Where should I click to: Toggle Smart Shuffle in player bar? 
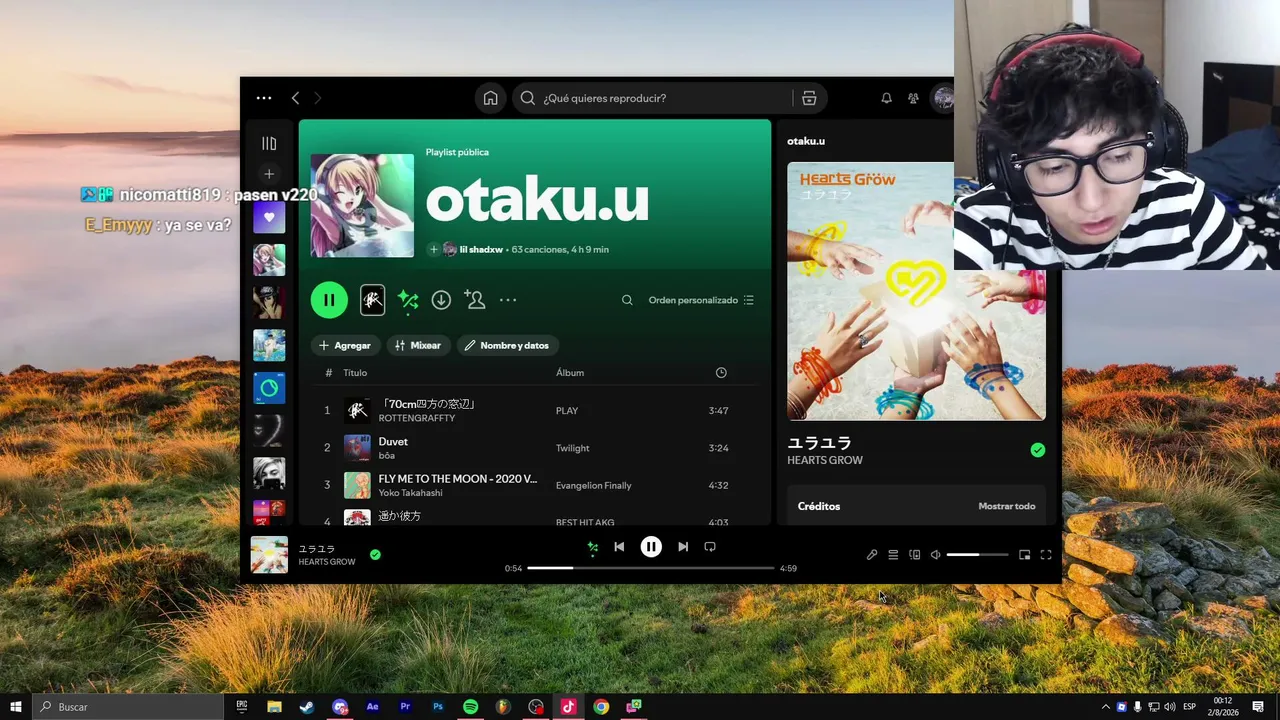pos(592,547)
